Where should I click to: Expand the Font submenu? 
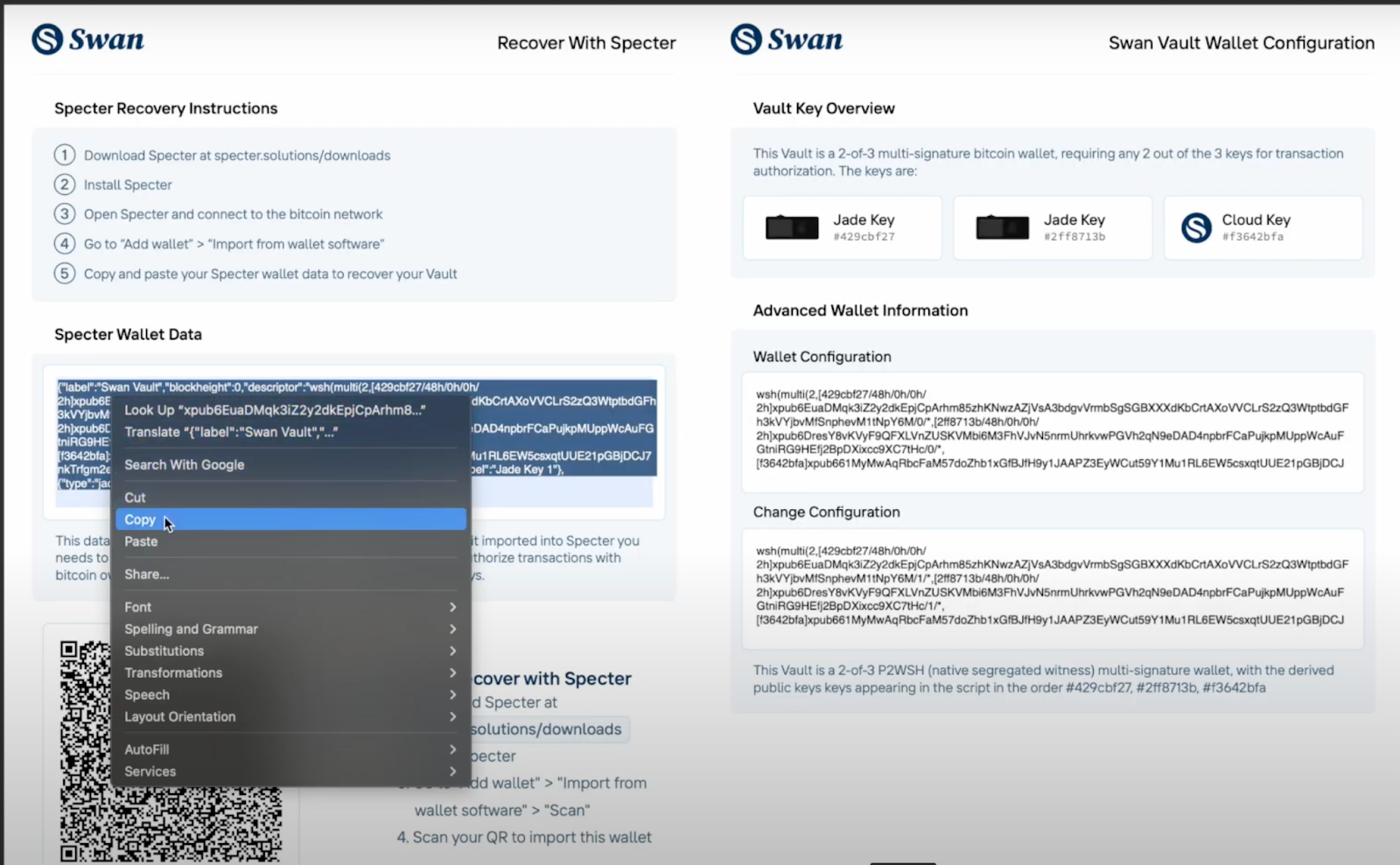[x=290, y=607]
